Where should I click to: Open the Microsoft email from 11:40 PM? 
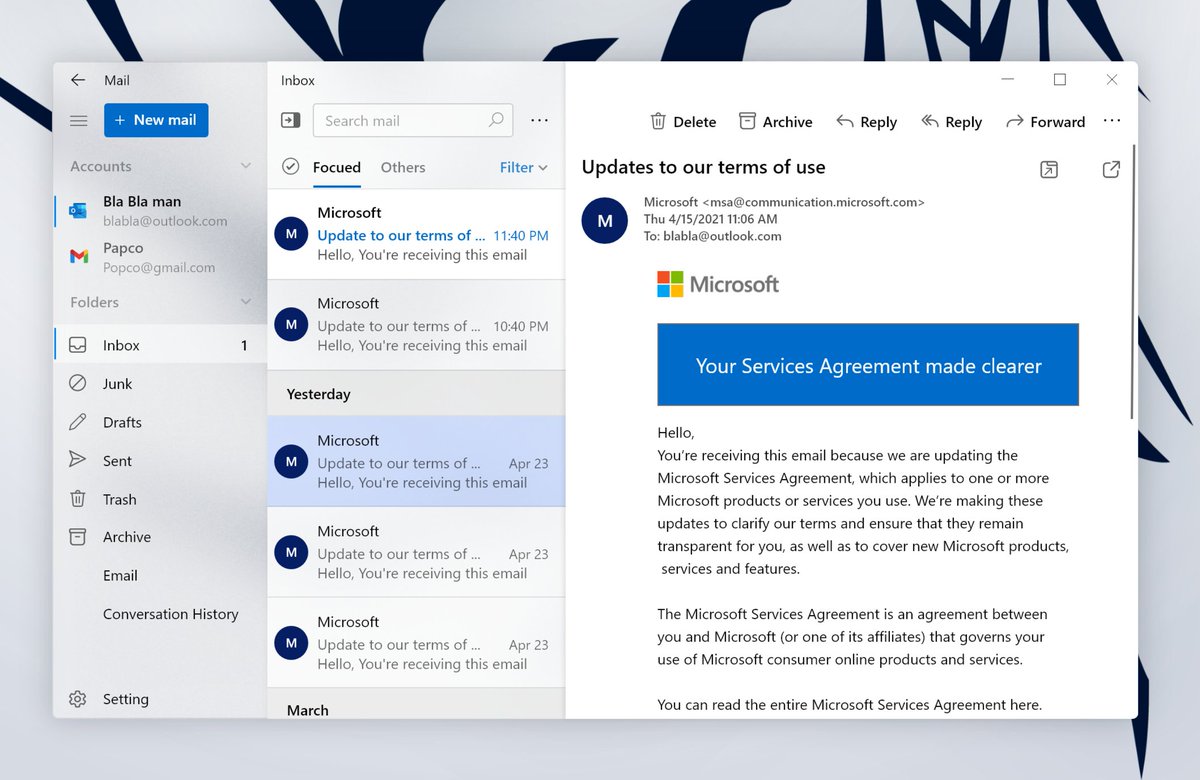point(416,234)
